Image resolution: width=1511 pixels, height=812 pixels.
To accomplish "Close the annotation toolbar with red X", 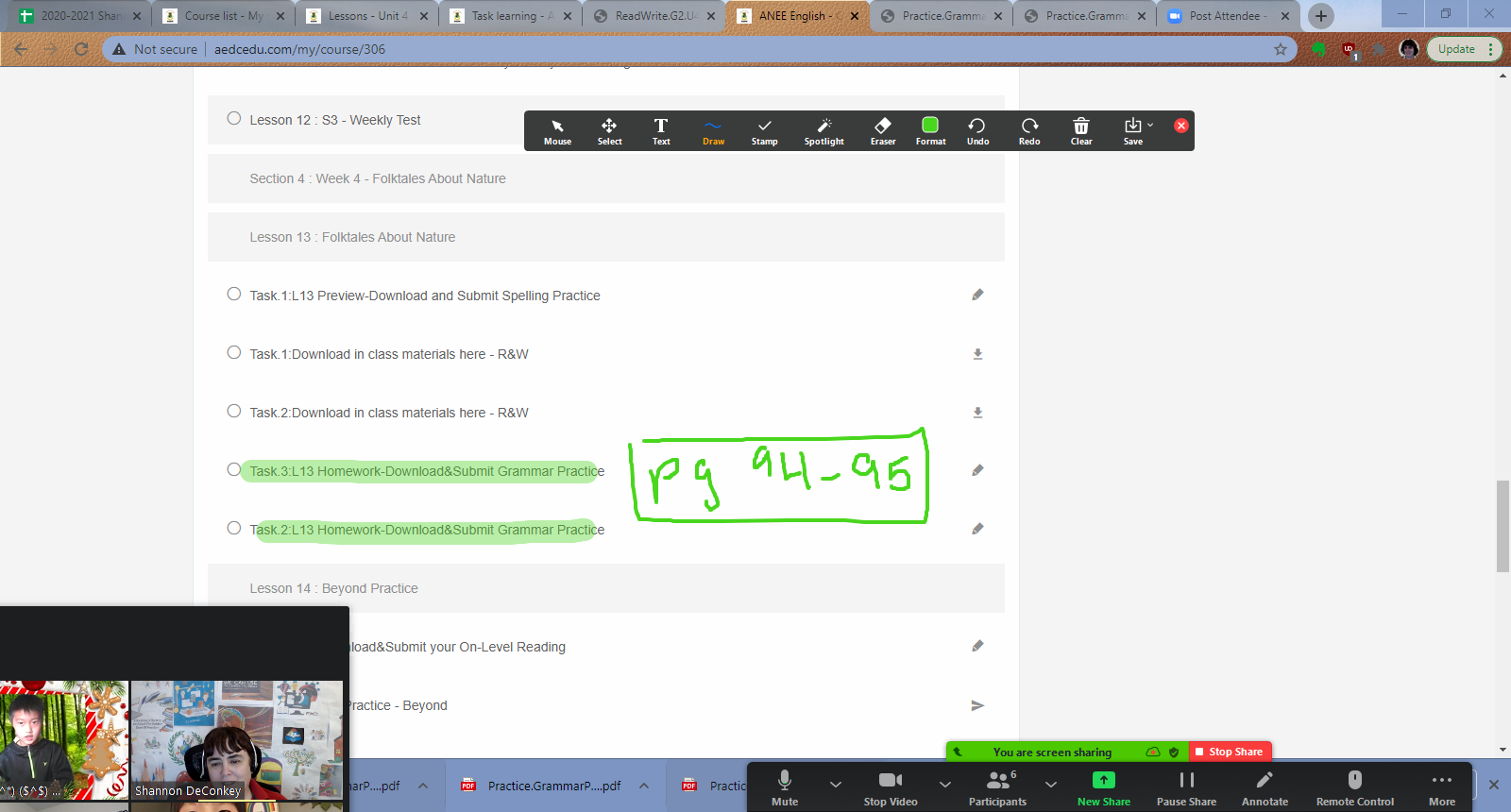I will [x=1180, y=126].
